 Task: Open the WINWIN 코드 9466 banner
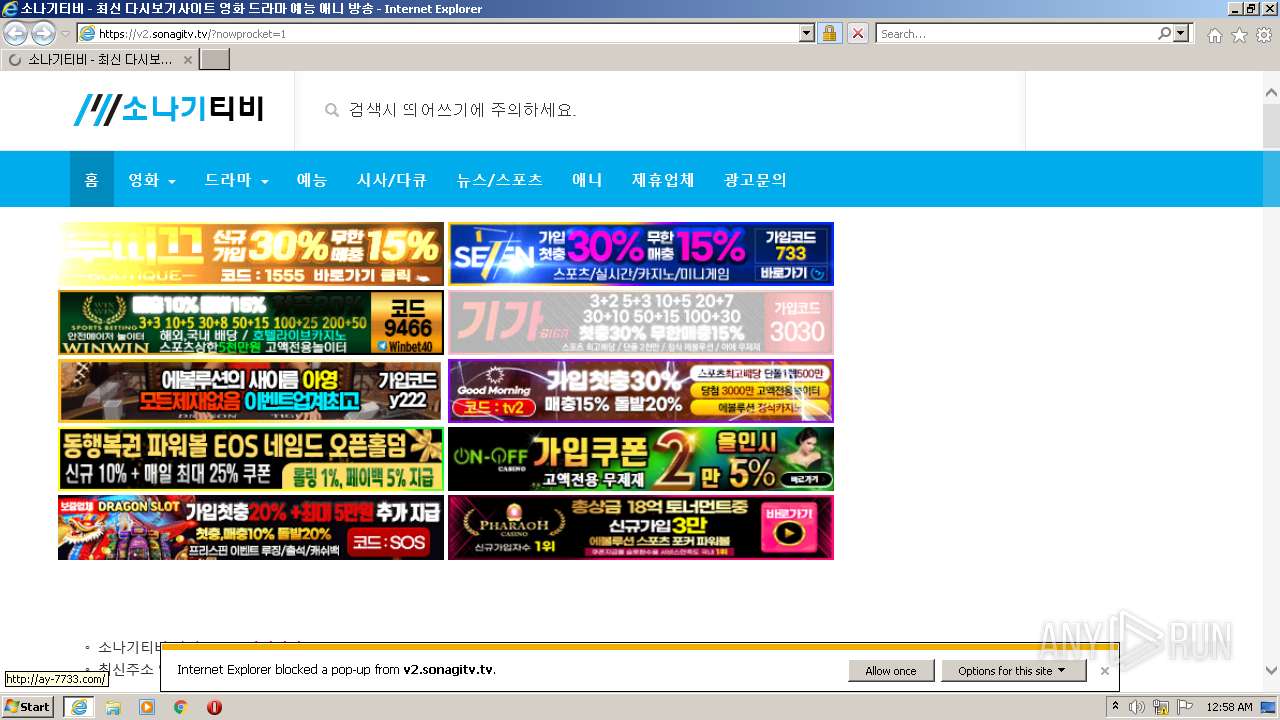pos(251,323)
